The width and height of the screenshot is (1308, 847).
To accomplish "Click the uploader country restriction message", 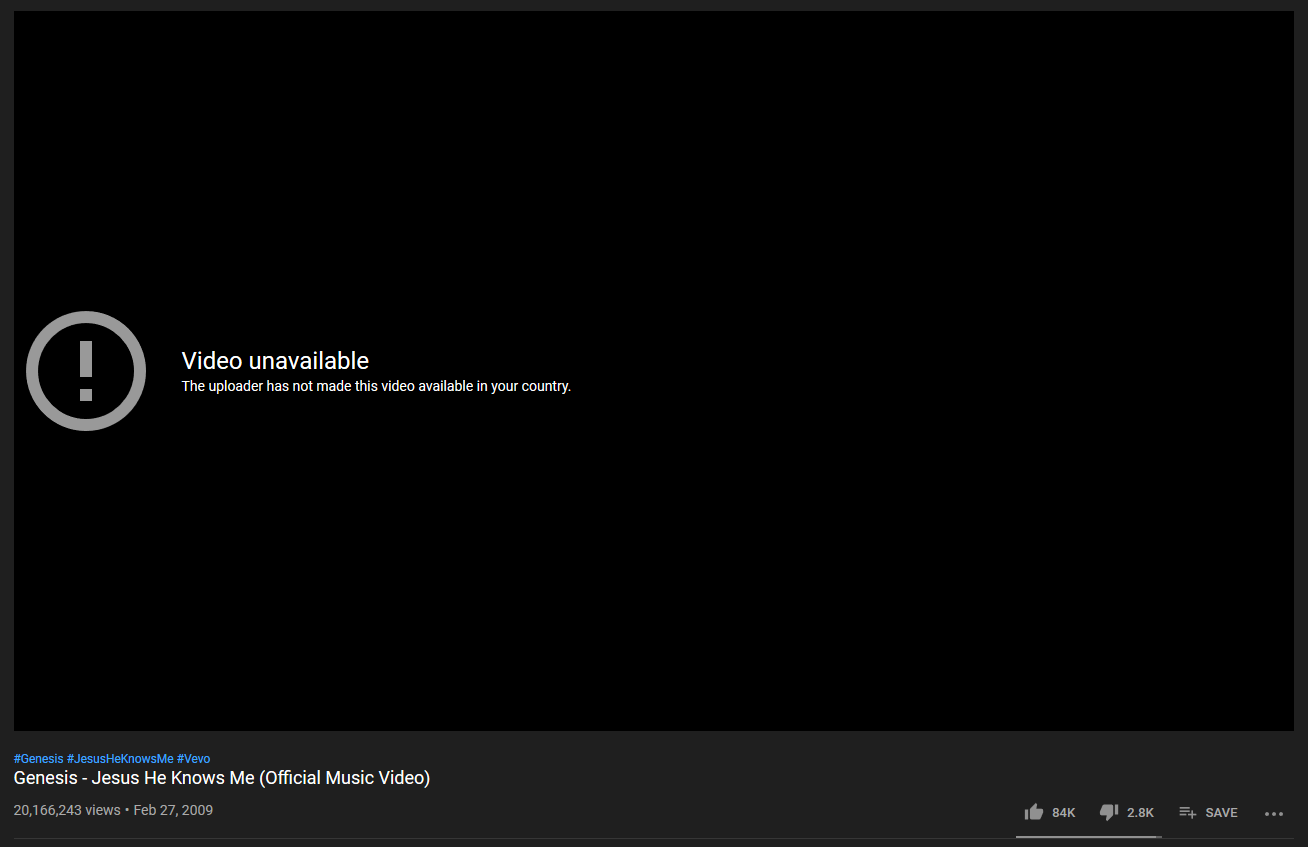I will [376, 386].
